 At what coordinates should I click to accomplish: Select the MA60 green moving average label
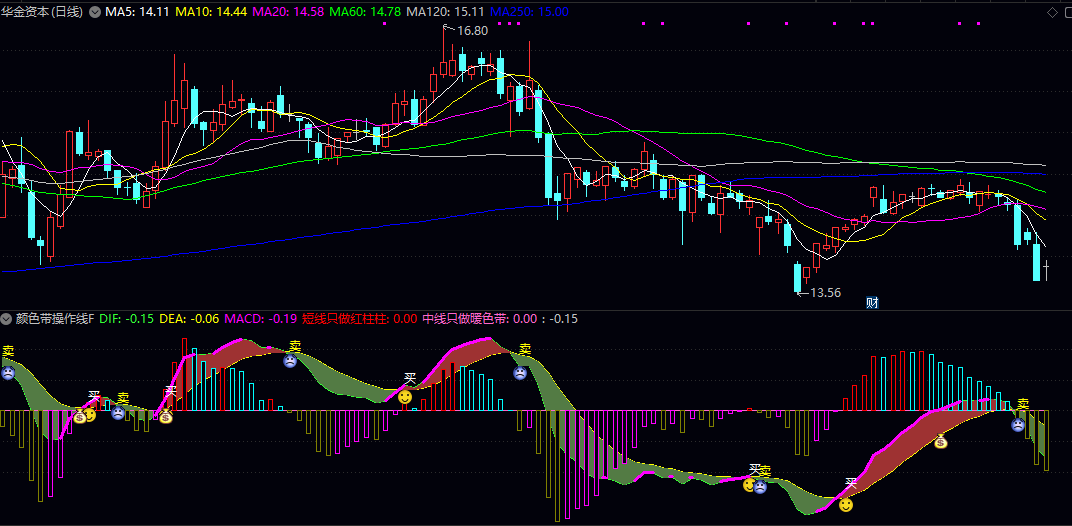click(x=365, y=12)
